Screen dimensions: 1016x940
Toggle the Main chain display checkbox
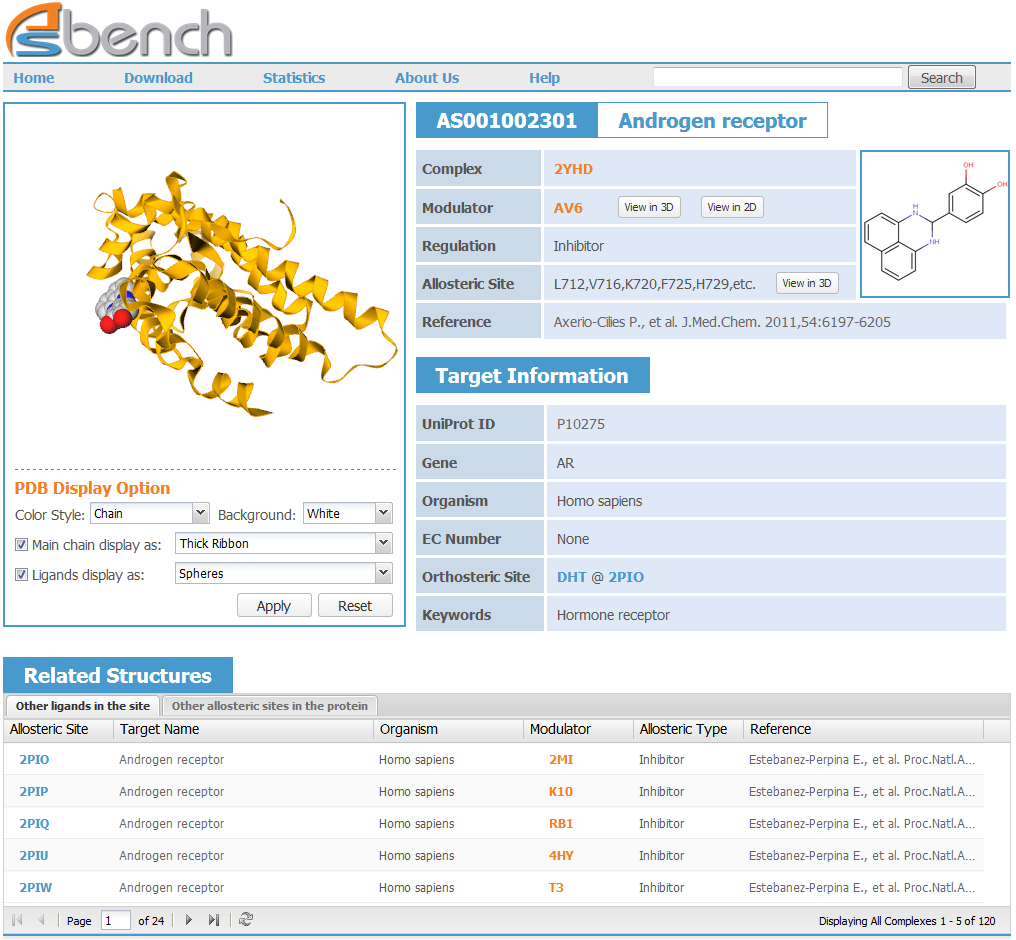(21, 545)
